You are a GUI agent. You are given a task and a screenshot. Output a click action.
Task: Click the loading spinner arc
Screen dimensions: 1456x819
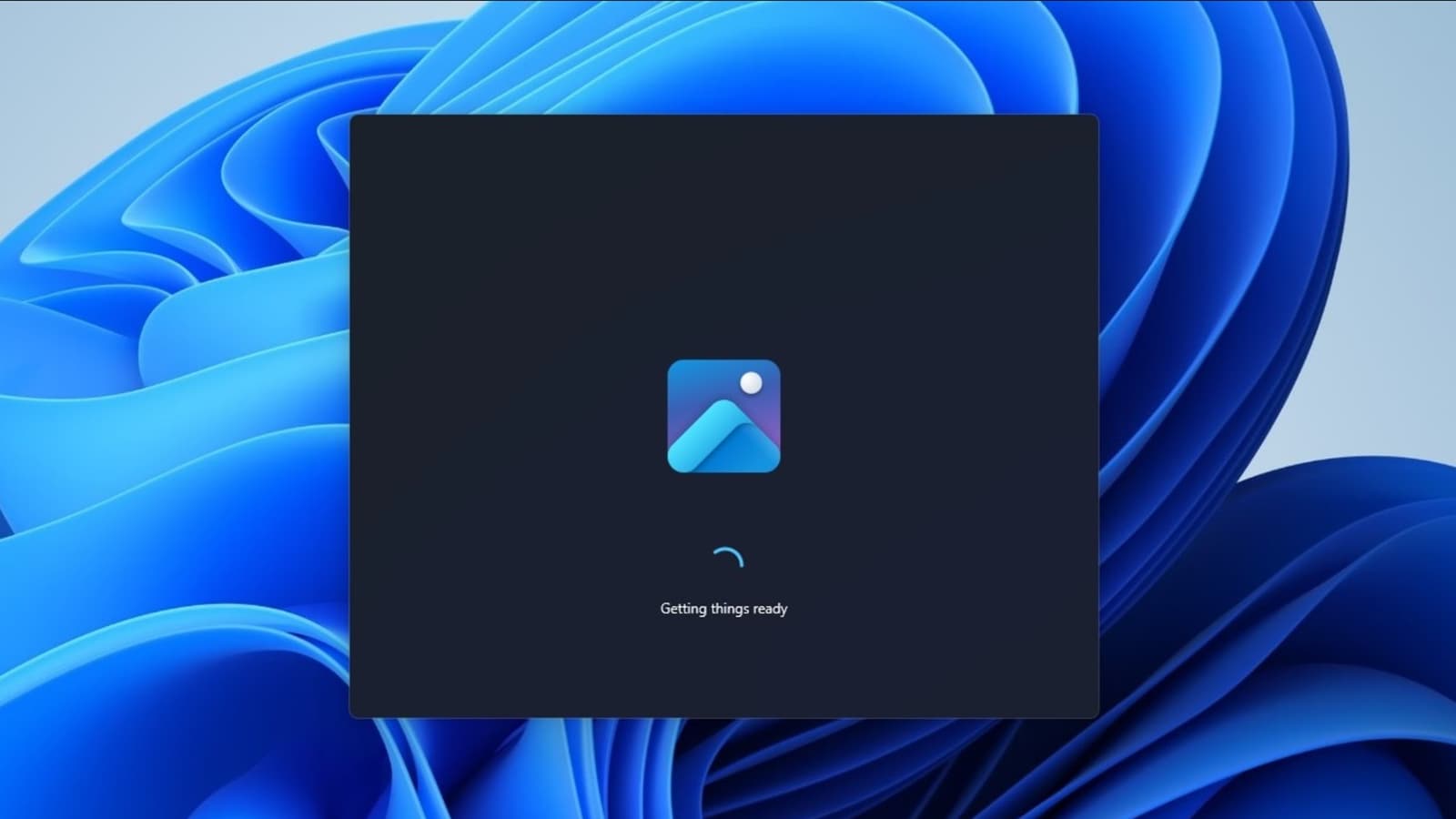pyautogui.click(x=728, y=557)
